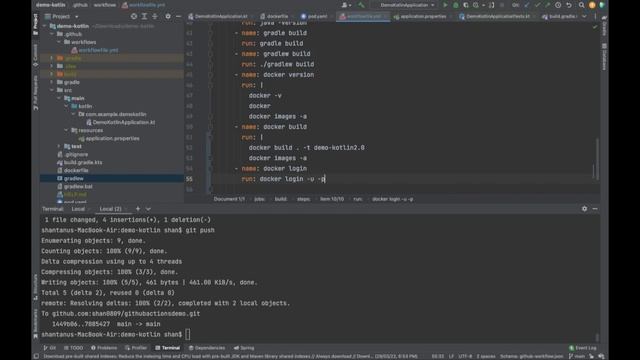Open the Git tool window button
The height and width of the screenshot is (360, 640).
click(x=49, y=348)
